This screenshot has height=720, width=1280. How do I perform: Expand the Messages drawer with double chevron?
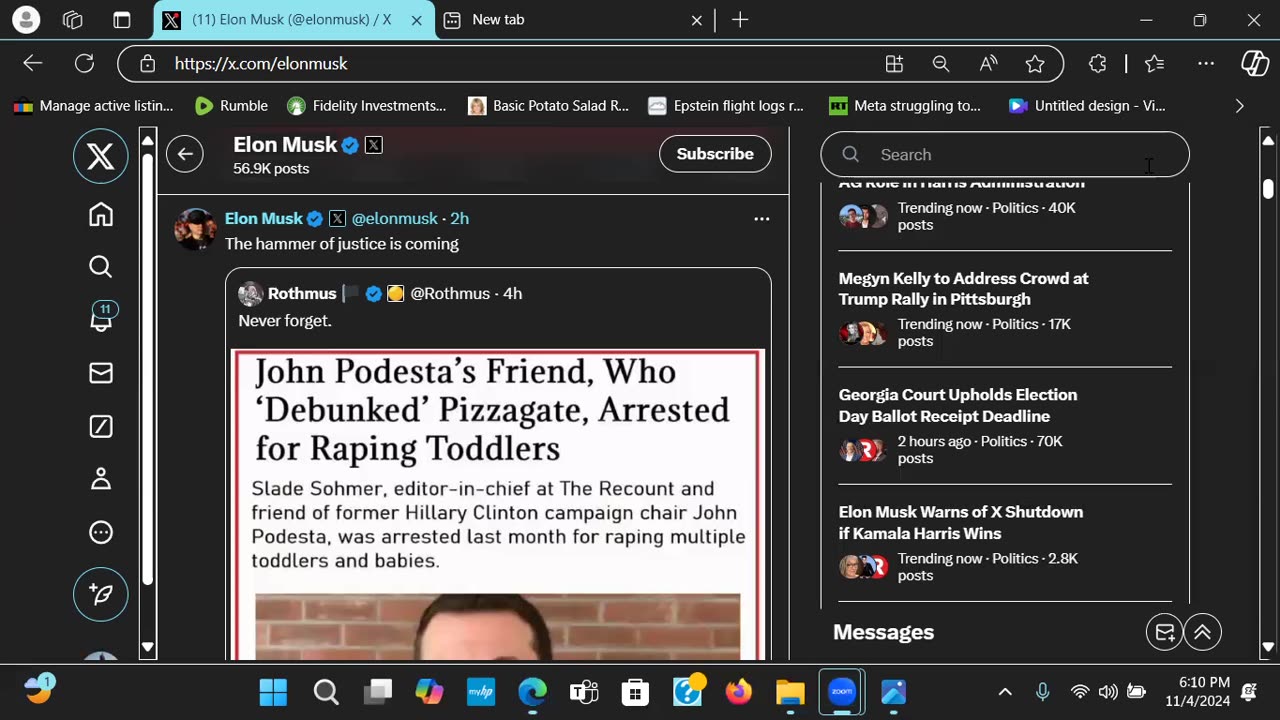click(1203, 632)
